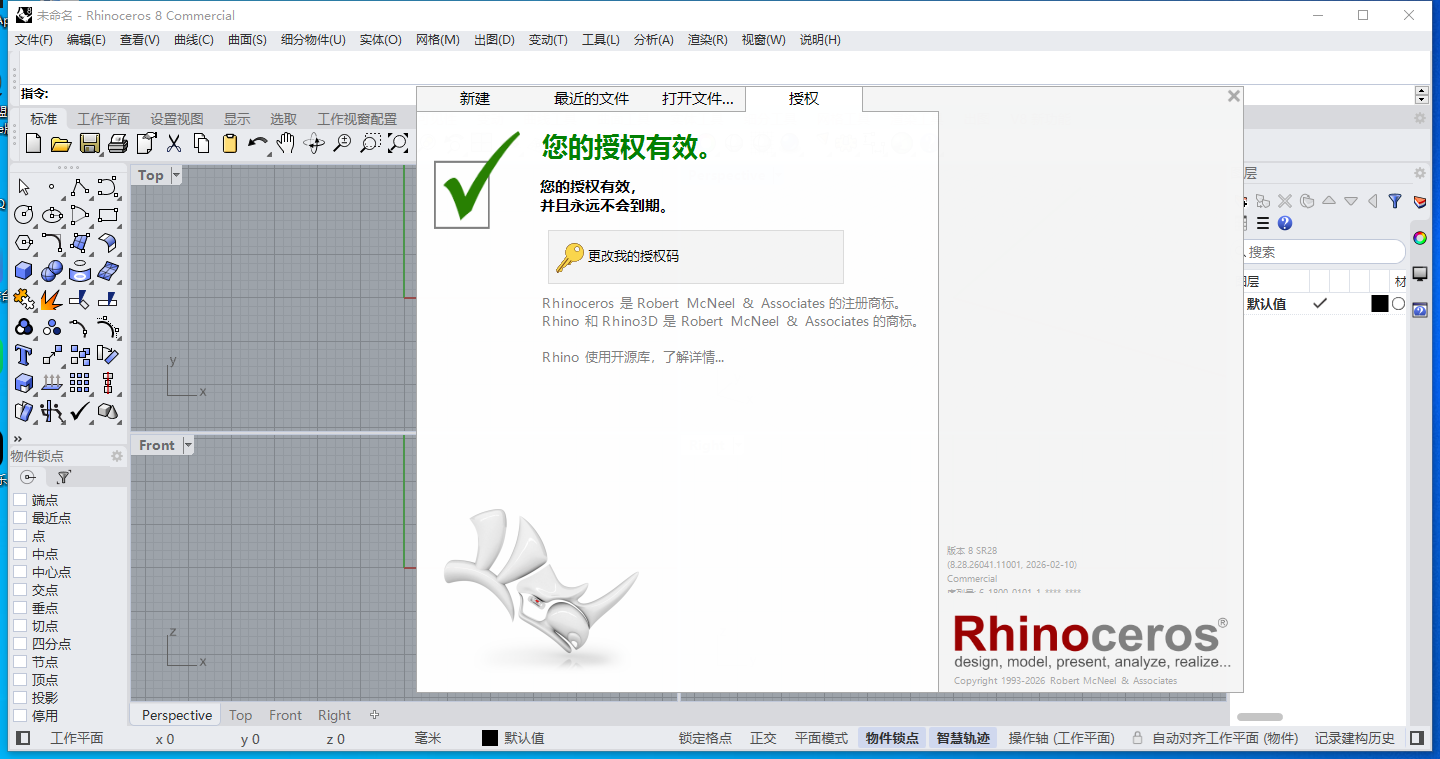The height and width of the screenshot is (759, 1440).
Task: Click the Save file icon
Action: click(x=89, y=143)
